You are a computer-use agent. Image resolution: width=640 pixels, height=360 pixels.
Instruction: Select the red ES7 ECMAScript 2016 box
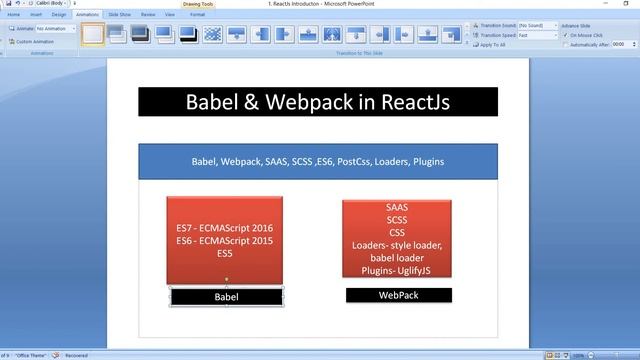pyautogui.click(x=224, y=240)
